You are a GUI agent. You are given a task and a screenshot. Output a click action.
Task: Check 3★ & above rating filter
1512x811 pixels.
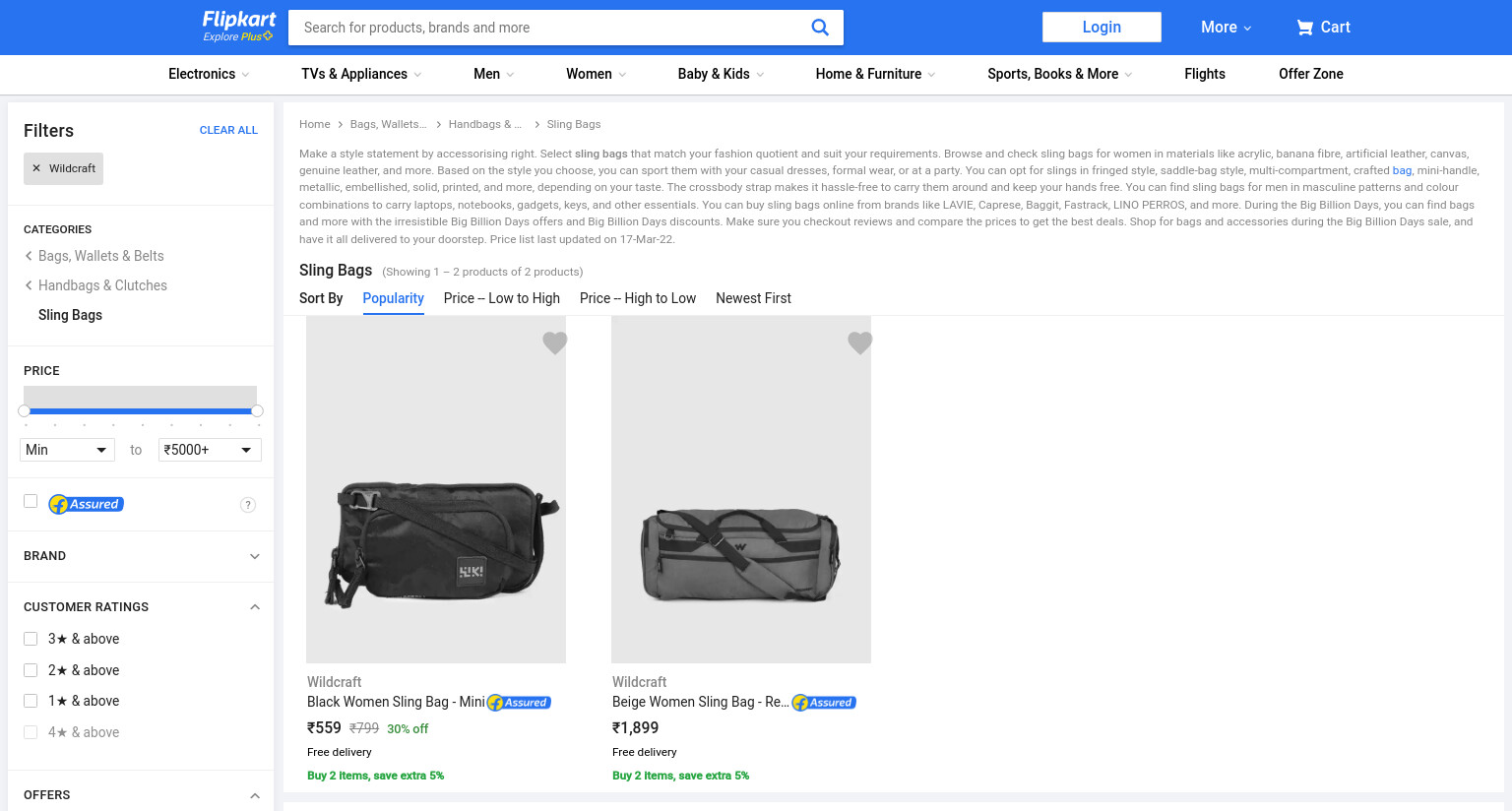tap(31, 639)
